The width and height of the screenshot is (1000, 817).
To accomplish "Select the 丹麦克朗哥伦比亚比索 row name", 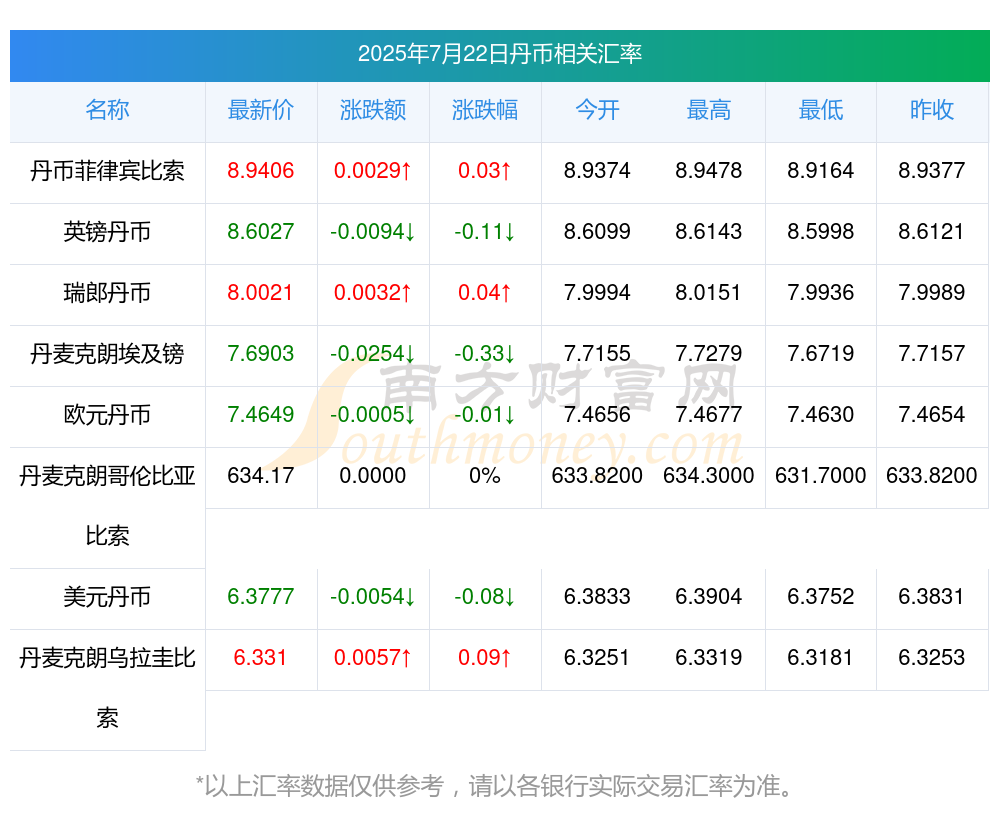I will pyautogui.click(x=107, y=506).
